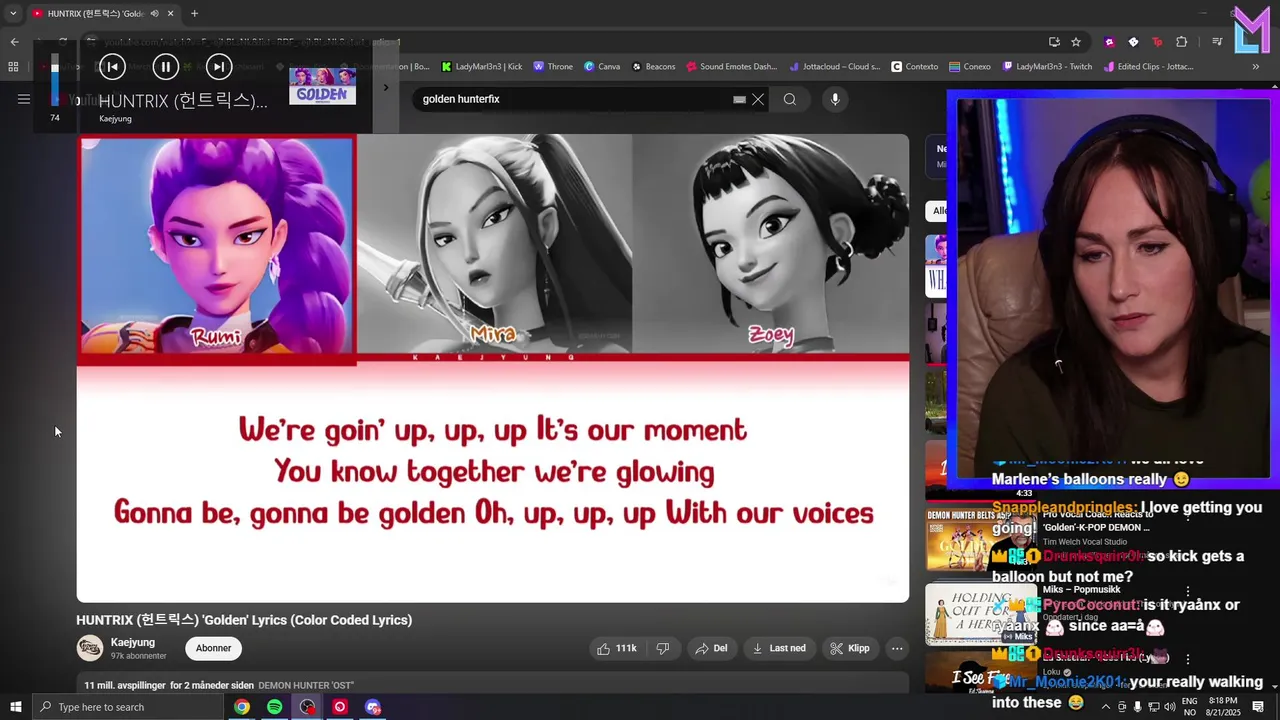Skip to previous track in media overlay
Screen dimensions: 1280x720
tap(112, 67)
